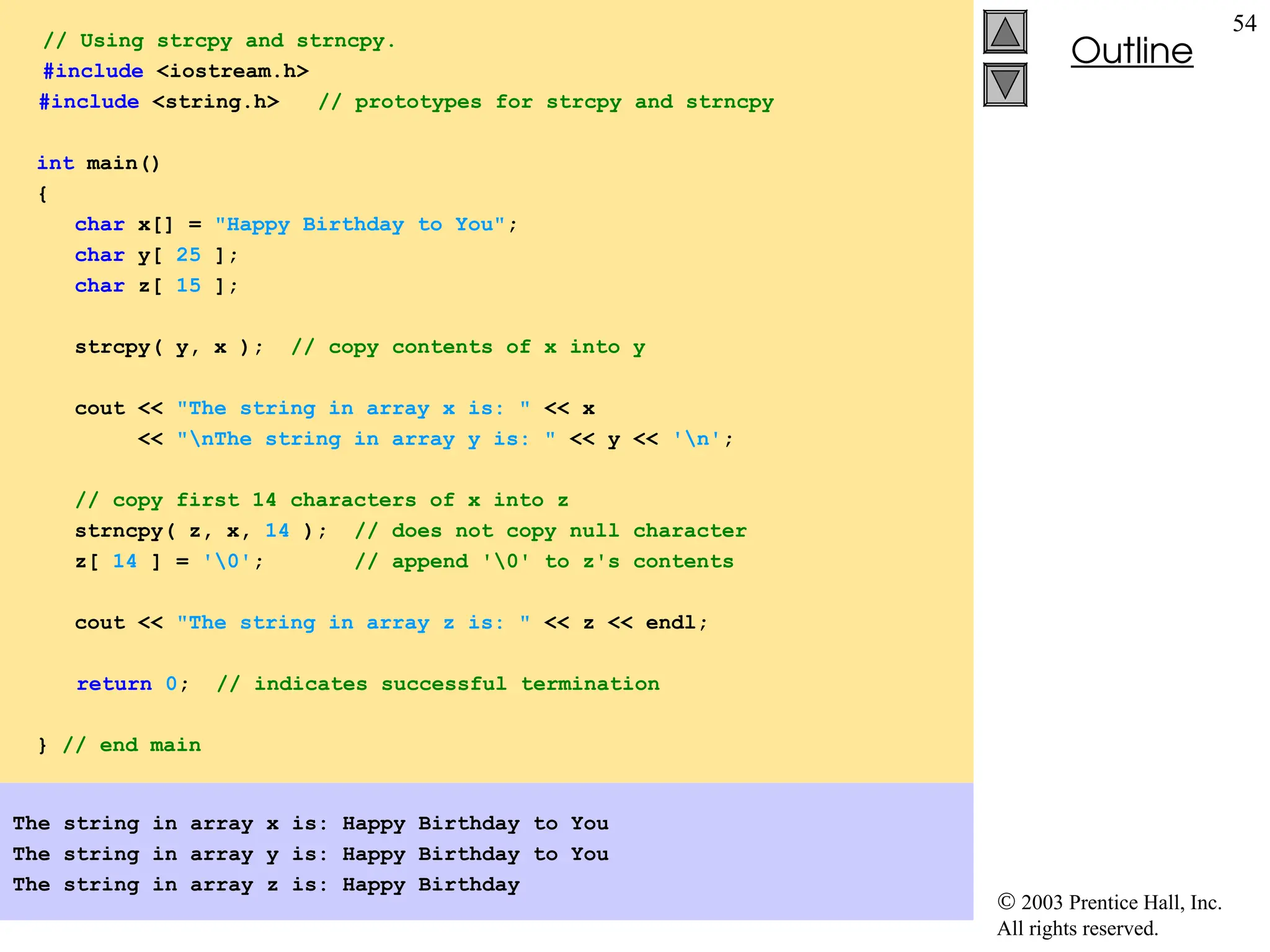Viewport: 1270px width, 952px height.
Task: Click output line for array y
Action: click(x=311, y=855)
